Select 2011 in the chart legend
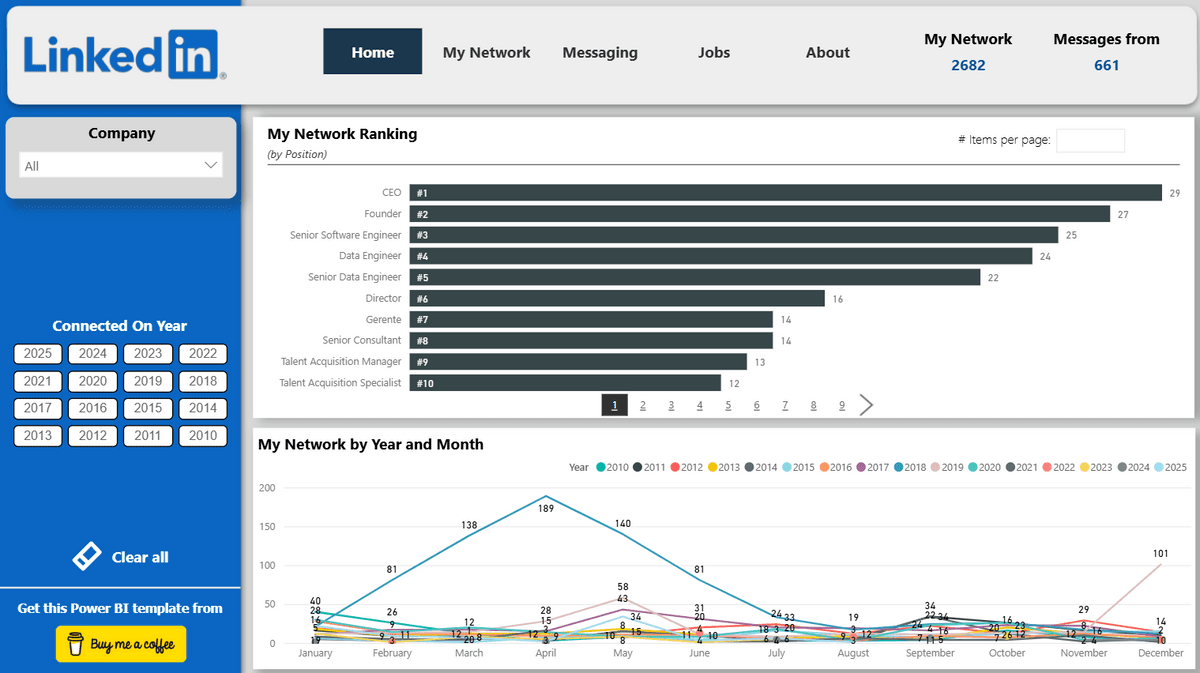Viewport: 1200px width, 673px height. (x=648, y=467)
